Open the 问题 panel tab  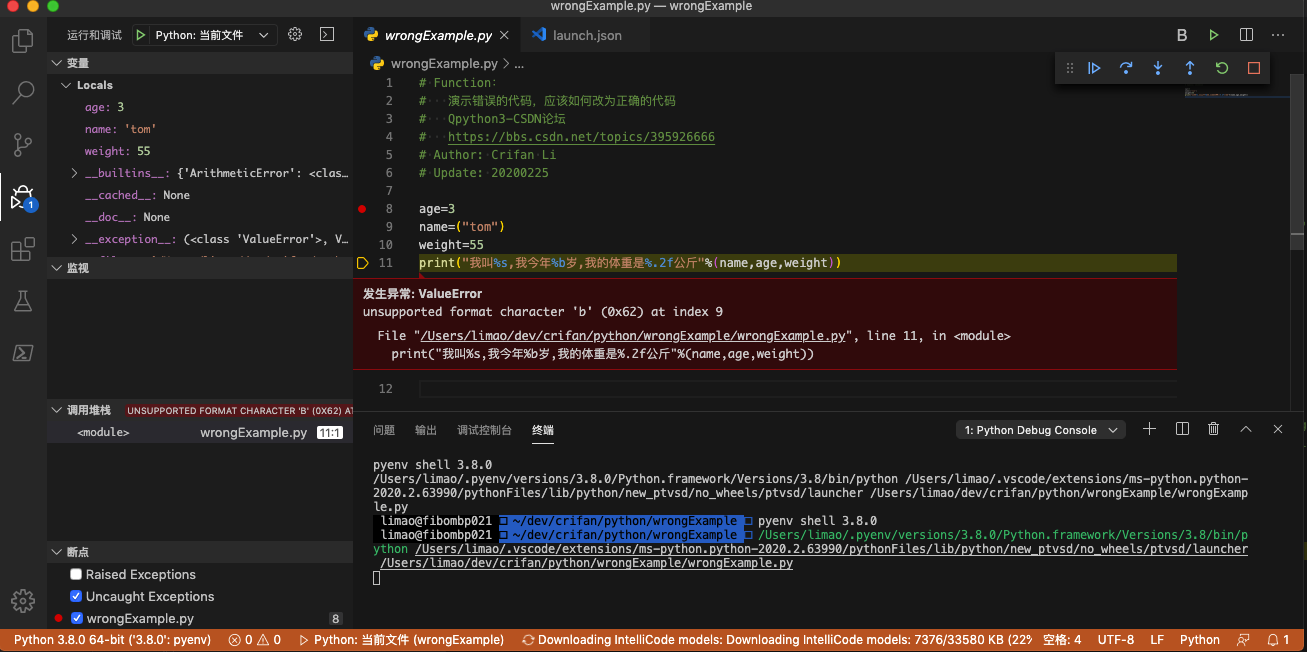pyautogui.click(x=384, y=430)
